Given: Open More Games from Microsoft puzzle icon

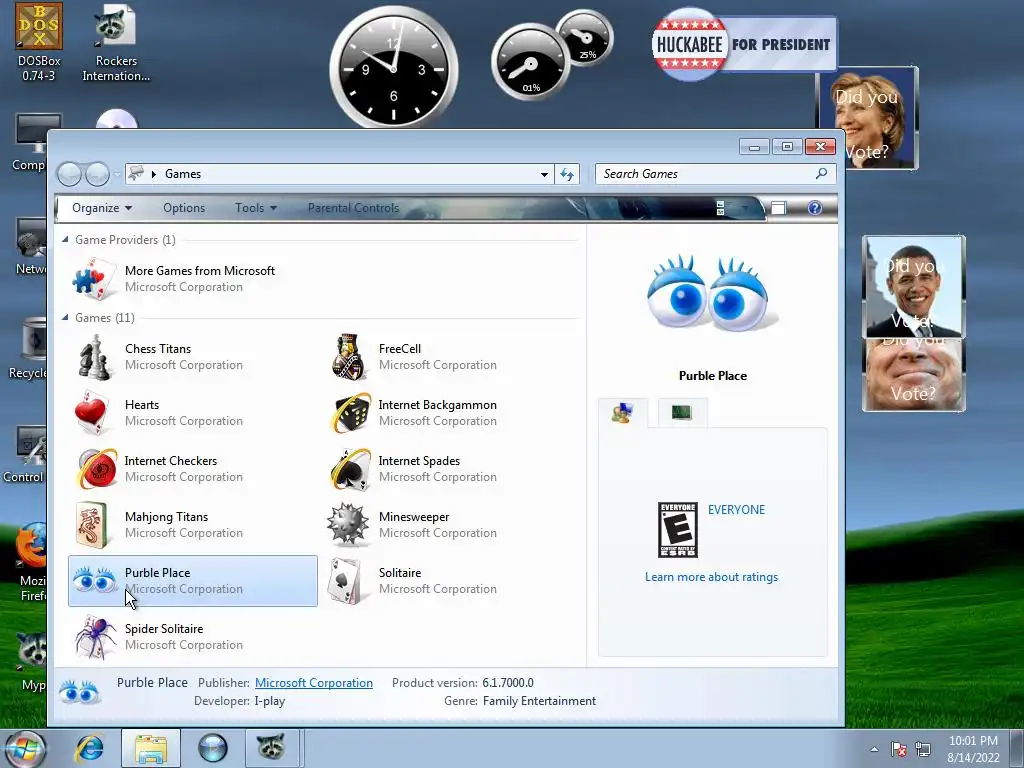Looking at the screenshot, I should 95,279.
